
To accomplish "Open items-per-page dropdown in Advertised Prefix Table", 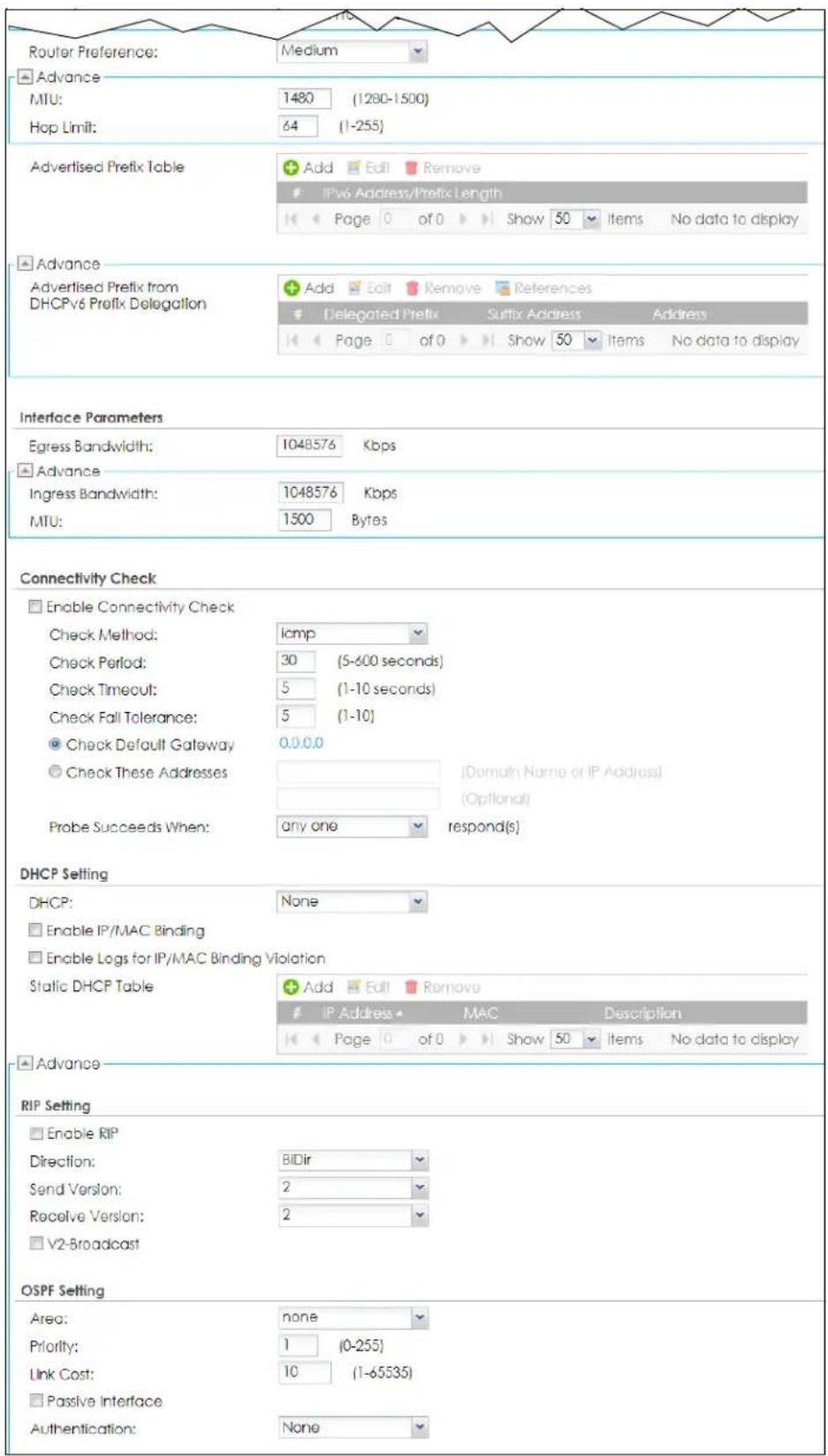I will (x=591, y=219).
